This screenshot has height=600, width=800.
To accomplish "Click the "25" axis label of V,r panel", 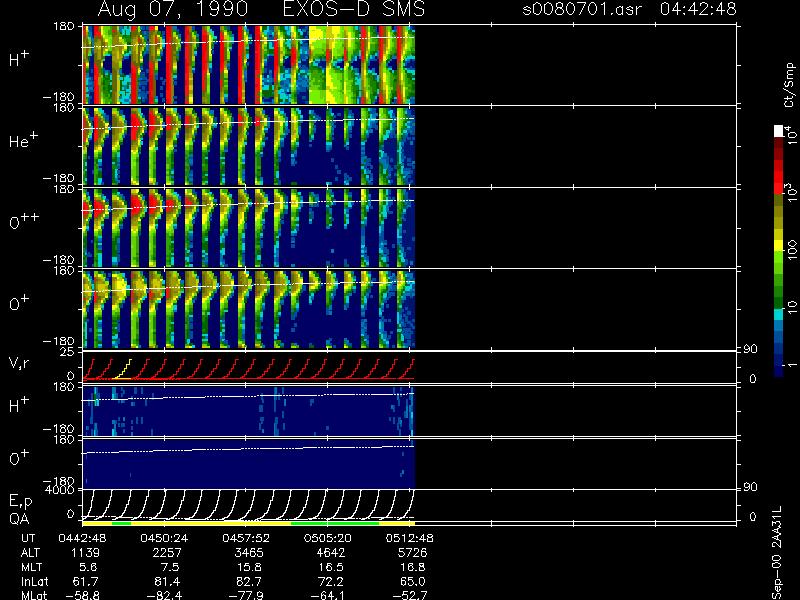I will click(x=69, y=352).
